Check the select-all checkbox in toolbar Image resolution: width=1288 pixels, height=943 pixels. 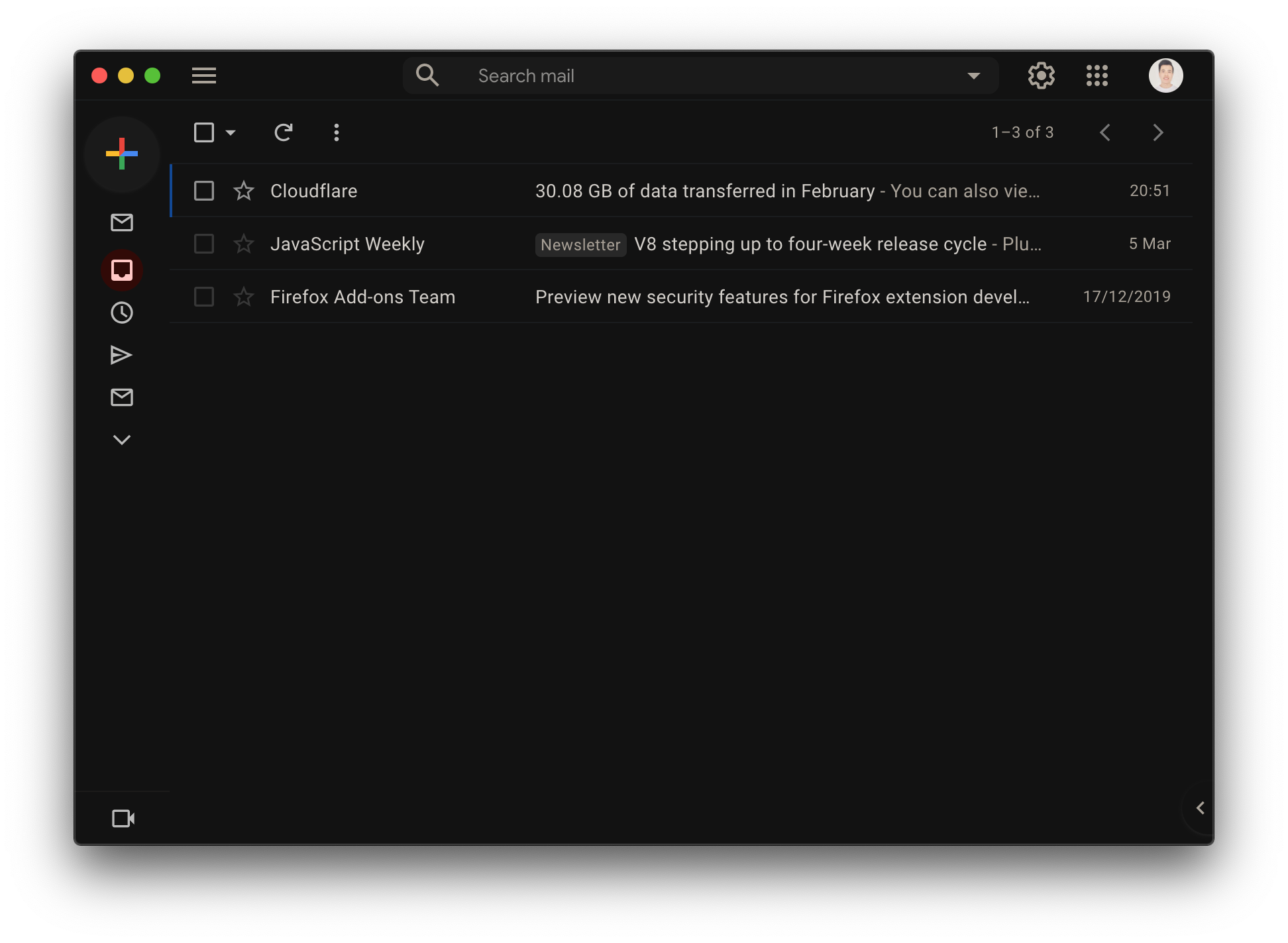204,132
